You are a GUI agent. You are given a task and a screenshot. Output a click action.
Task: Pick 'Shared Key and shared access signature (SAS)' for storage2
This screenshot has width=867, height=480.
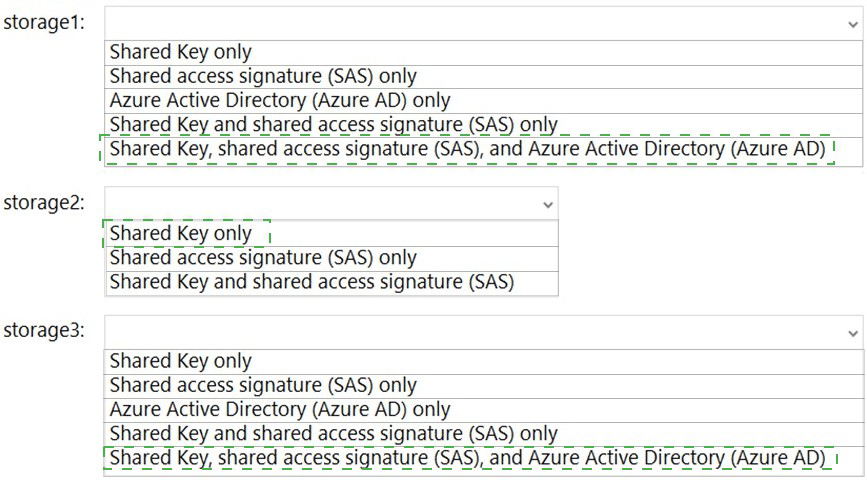pyautogui.click(x=332, y=283)
